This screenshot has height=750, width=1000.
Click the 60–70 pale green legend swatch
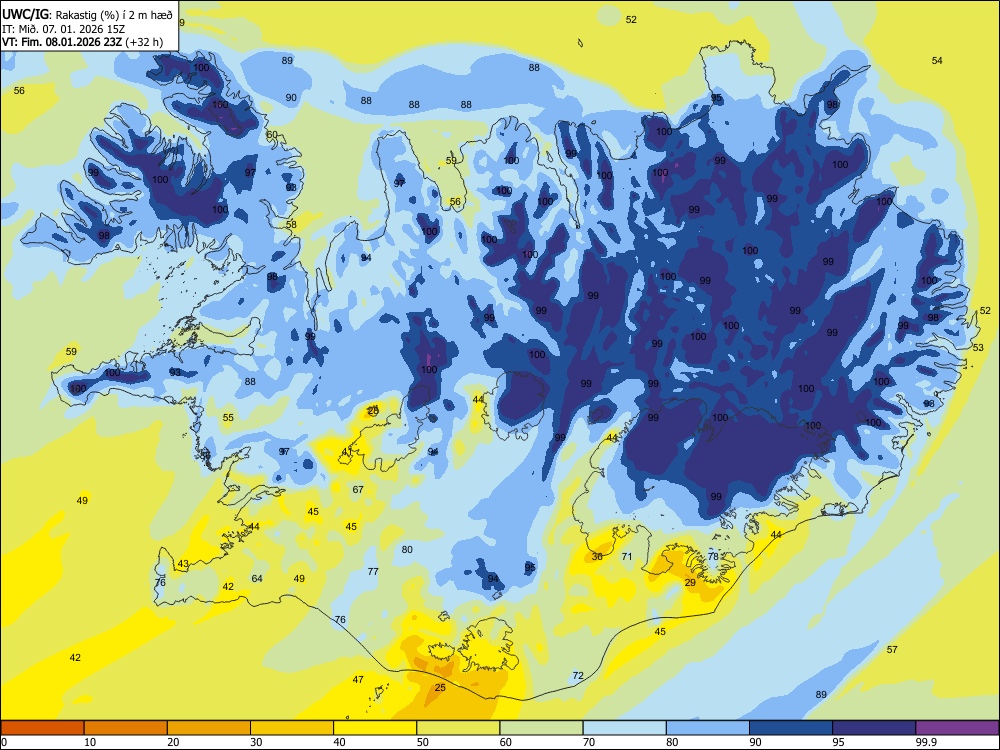coord(541,728)
